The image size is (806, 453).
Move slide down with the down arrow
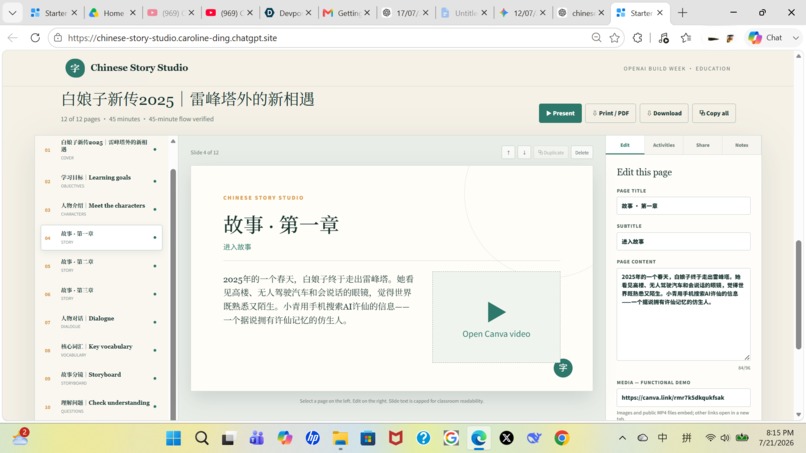point(524,152)
